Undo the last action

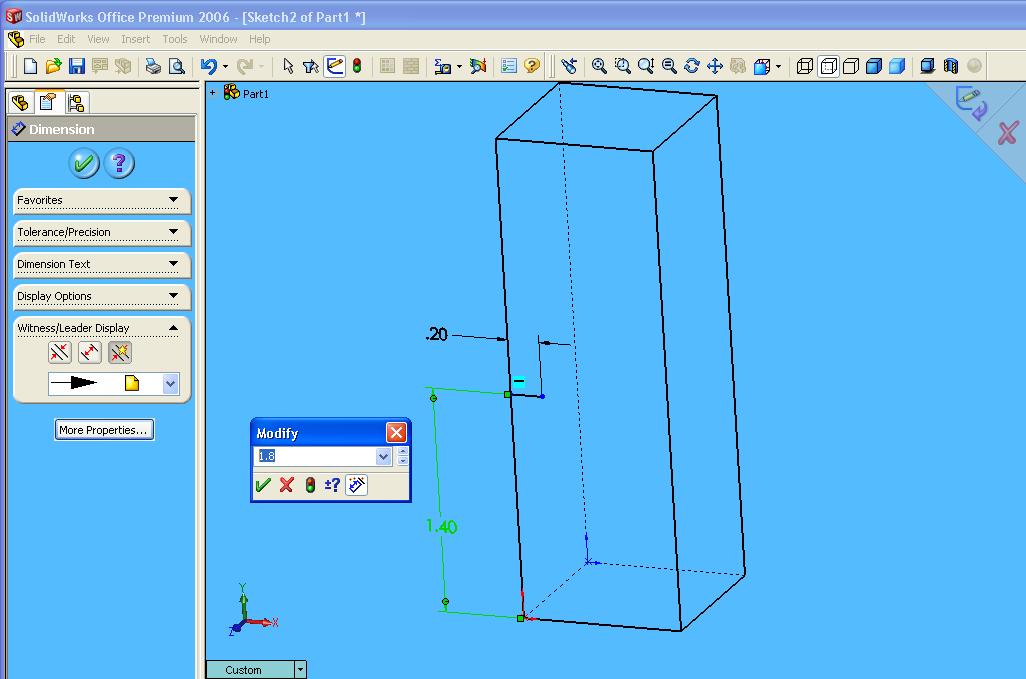point(209,66)
